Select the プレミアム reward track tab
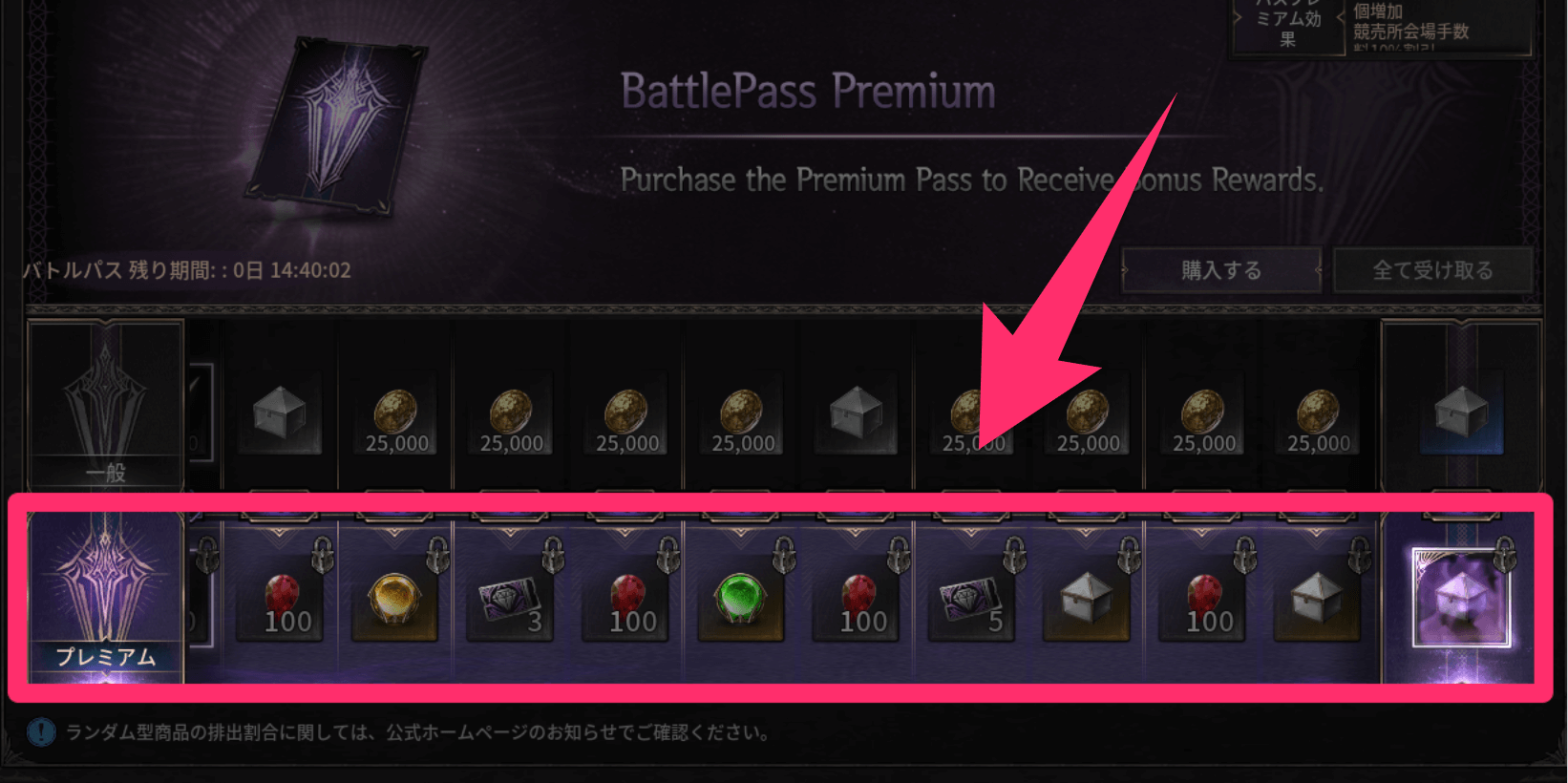This screenshot has width=1568, height=783. (105, 597)
